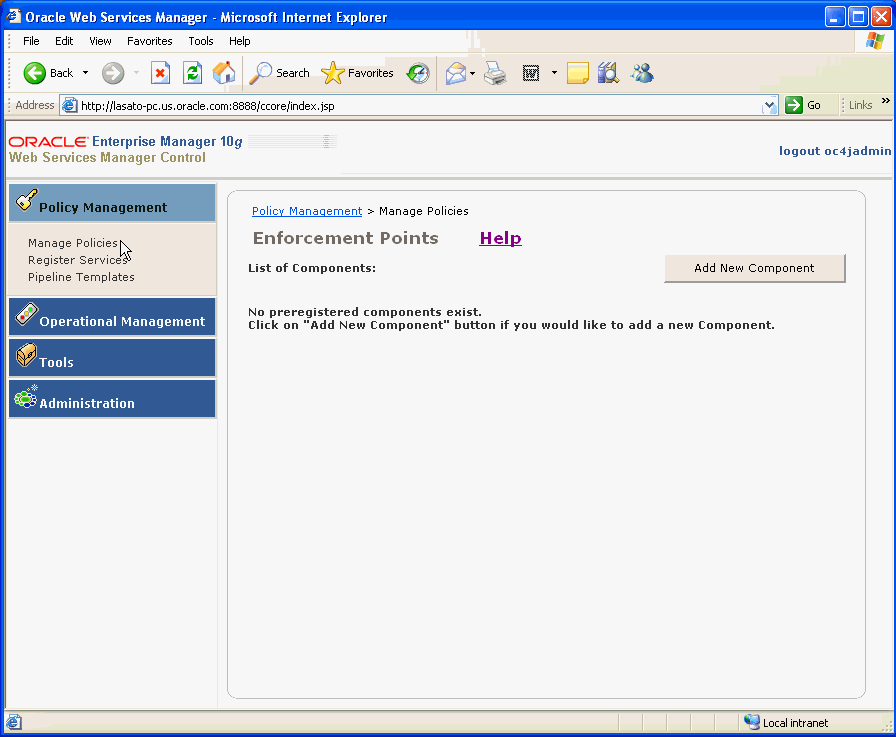Expand Operational Management section
The width and height of the screenshot is (896, 737).
pyautogui.click(x=112, y=317)
